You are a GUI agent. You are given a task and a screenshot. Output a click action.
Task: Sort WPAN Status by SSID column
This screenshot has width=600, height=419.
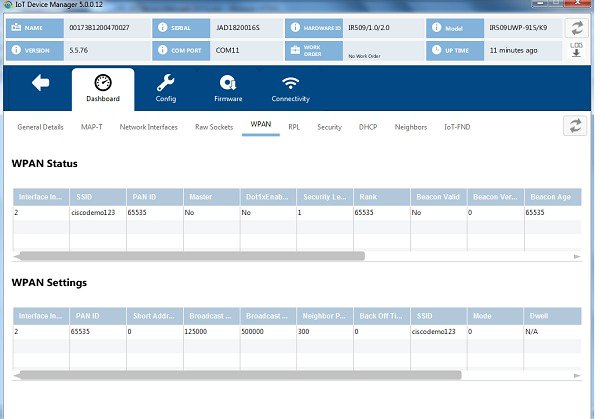click(98, 197)
